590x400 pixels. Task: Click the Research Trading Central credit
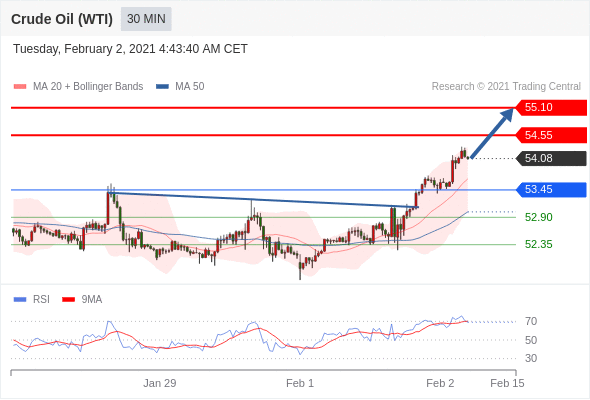click(x=506, y=87)
